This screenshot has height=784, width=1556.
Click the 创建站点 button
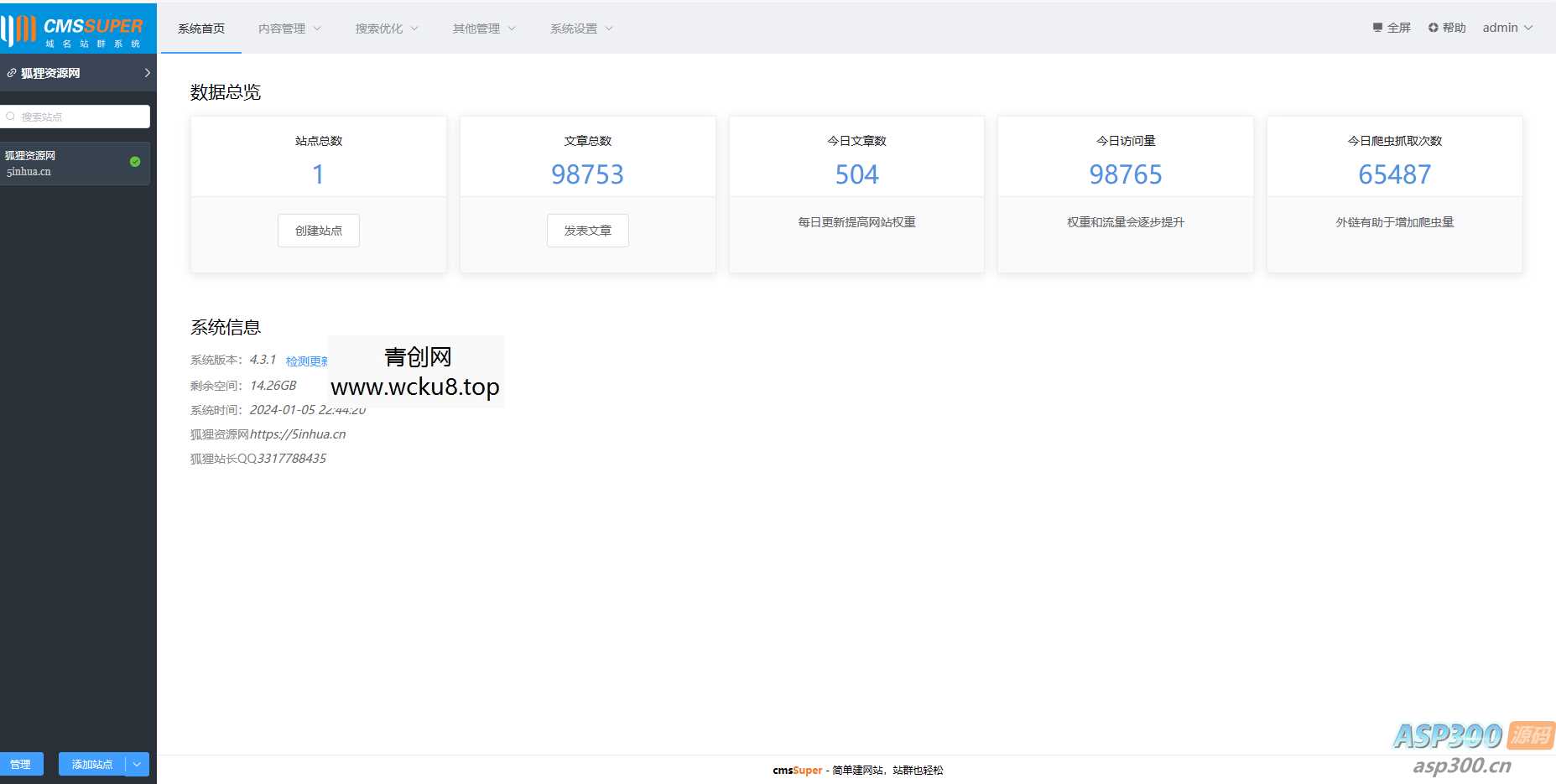coord(318,230)
